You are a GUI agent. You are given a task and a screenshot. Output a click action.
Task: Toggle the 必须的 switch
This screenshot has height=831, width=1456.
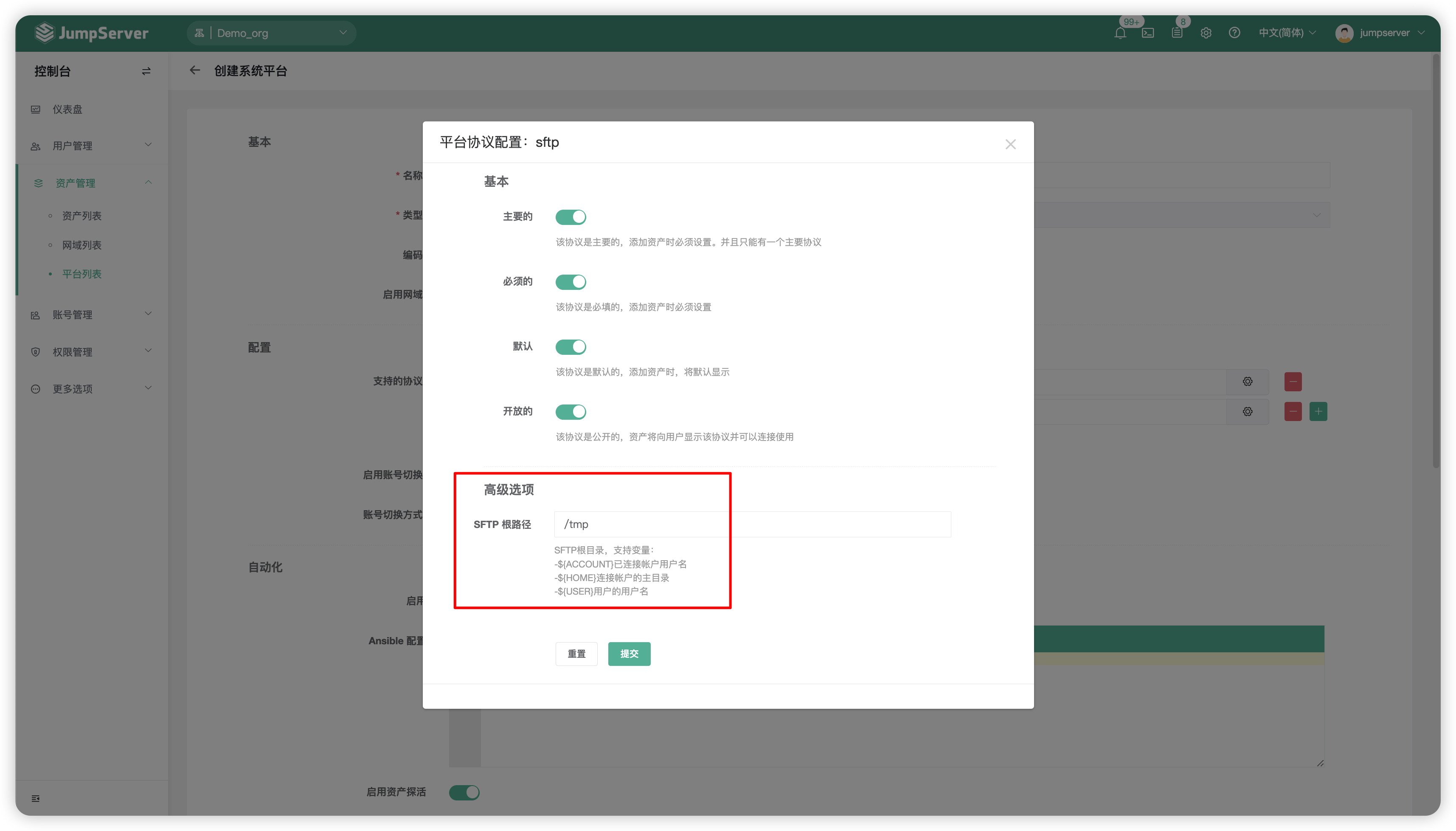click(570, 282)
